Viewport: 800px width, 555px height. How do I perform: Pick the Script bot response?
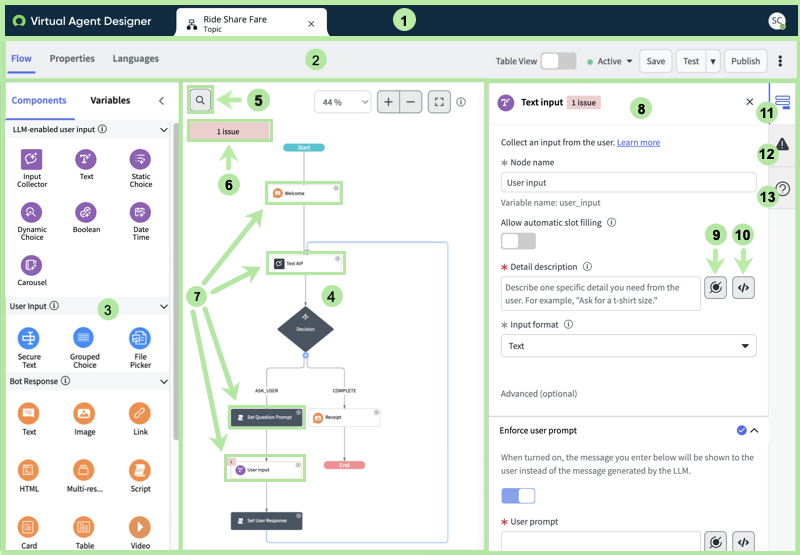tap(140, 470)
